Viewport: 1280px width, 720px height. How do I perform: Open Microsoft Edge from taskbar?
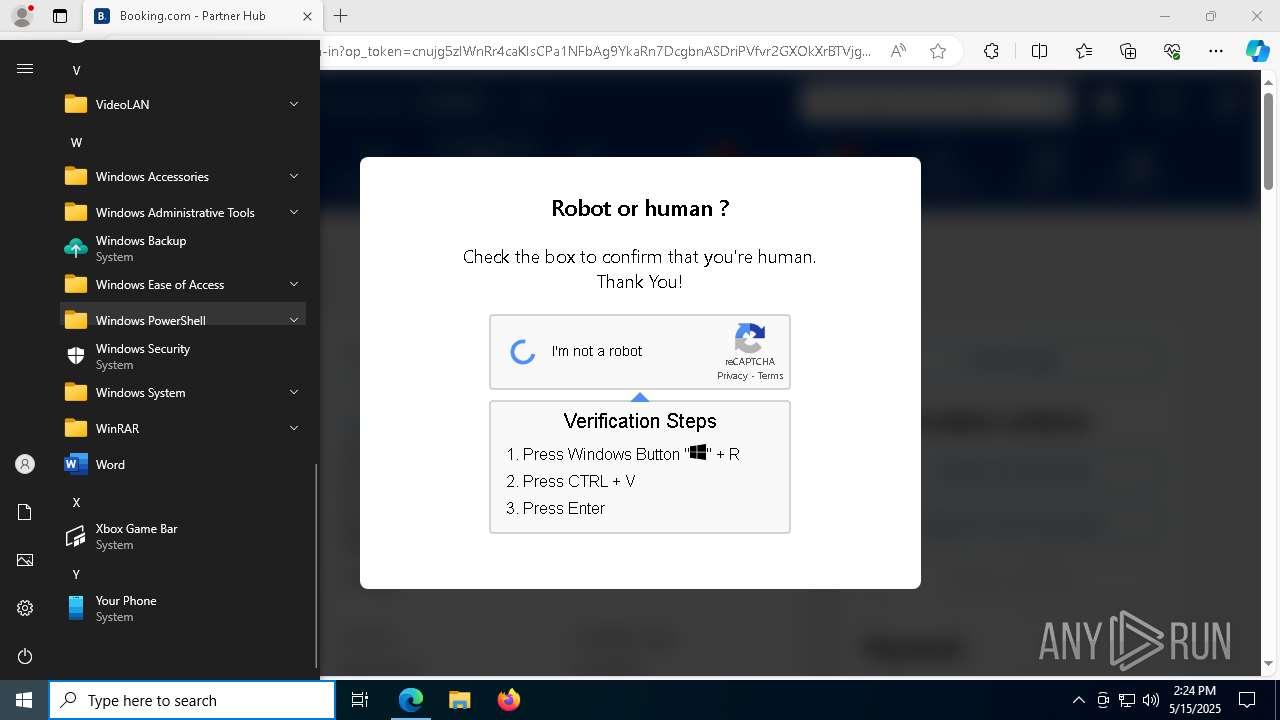pyautogui.click(x=411, y=700)
